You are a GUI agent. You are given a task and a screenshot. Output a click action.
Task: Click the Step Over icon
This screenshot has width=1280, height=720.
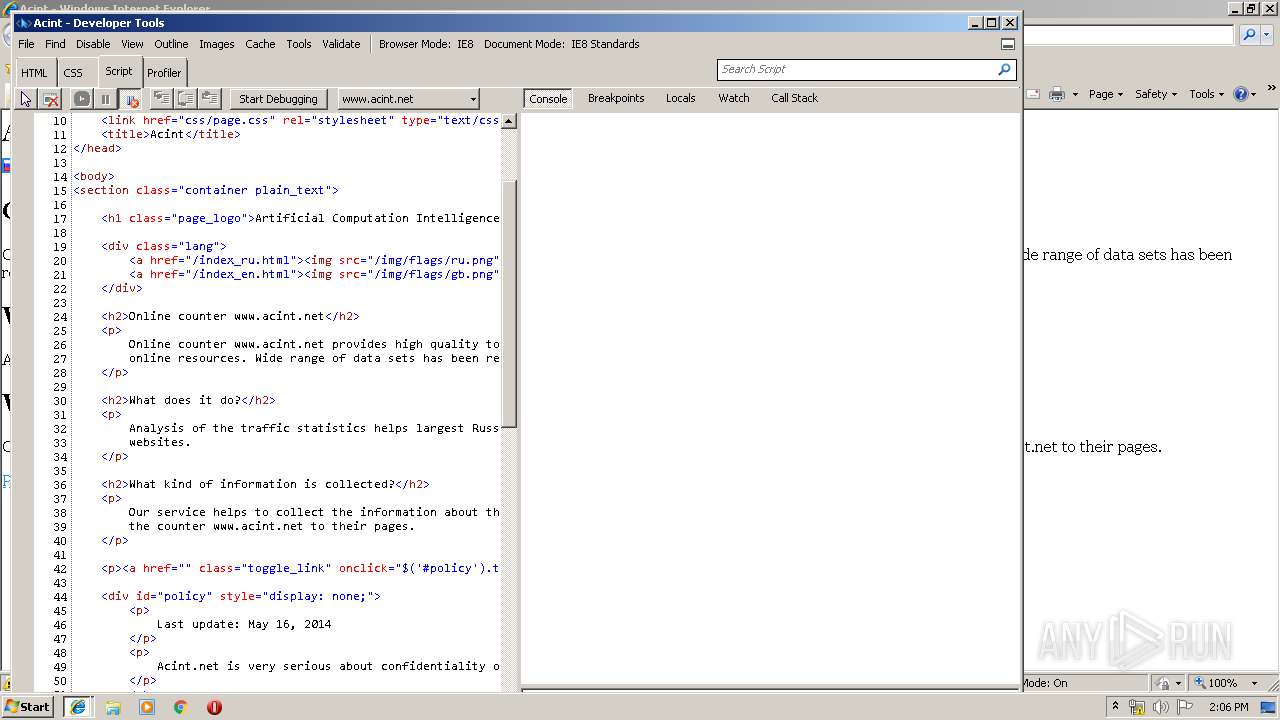185,98
